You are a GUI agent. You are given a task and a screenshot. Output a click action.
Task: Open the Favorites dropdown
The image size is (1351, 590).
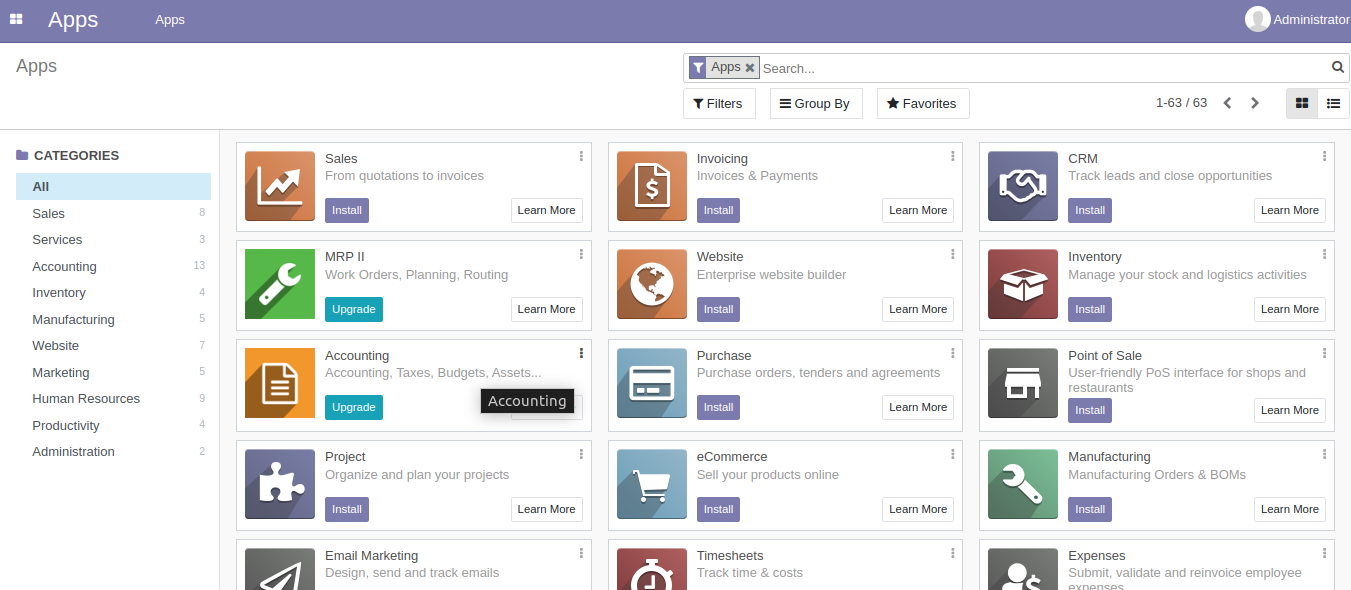[x=922, y=103]
